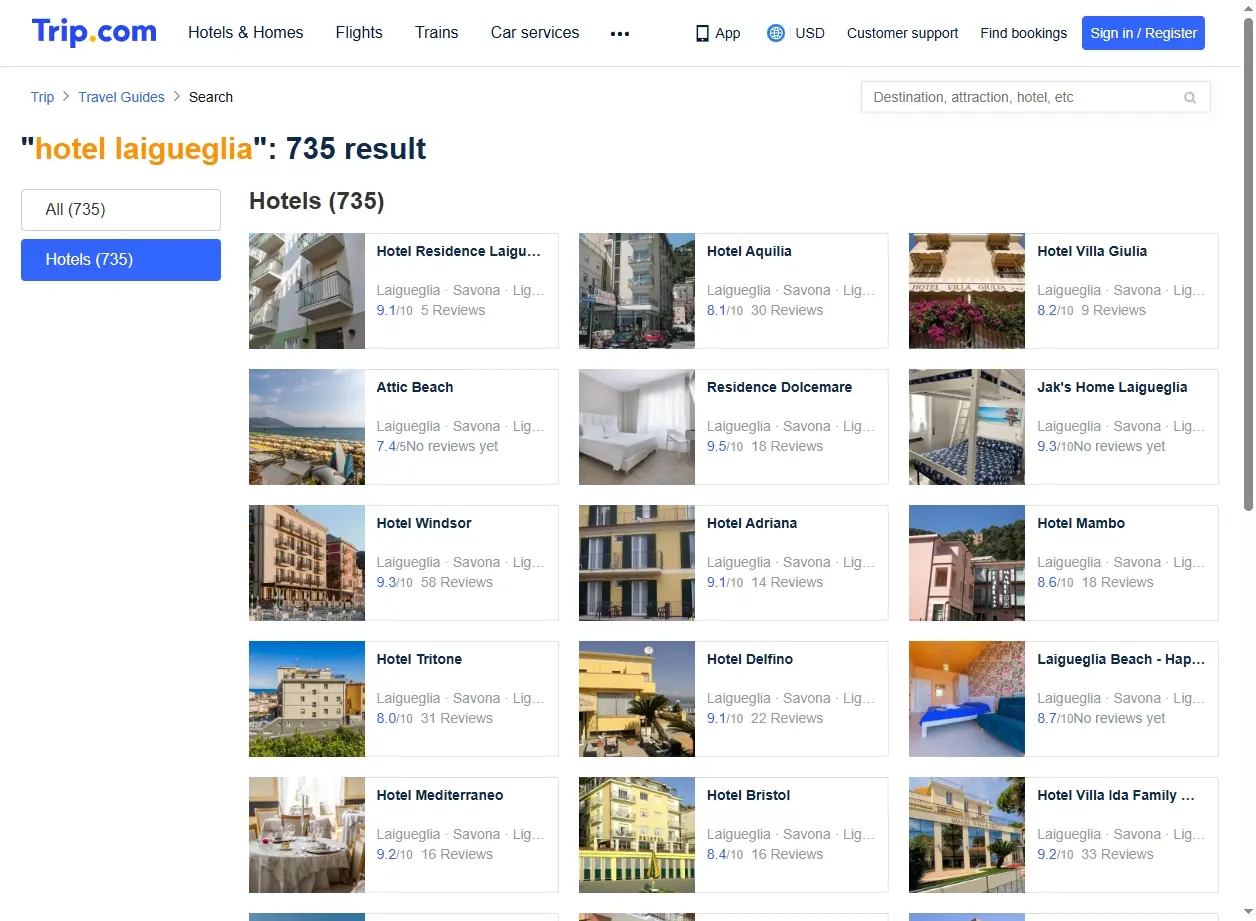Click the Trip.com logo
Image resolution: width=1256 pixels, height=921 pixels.
pyautogui.click(x=94, y=32)
